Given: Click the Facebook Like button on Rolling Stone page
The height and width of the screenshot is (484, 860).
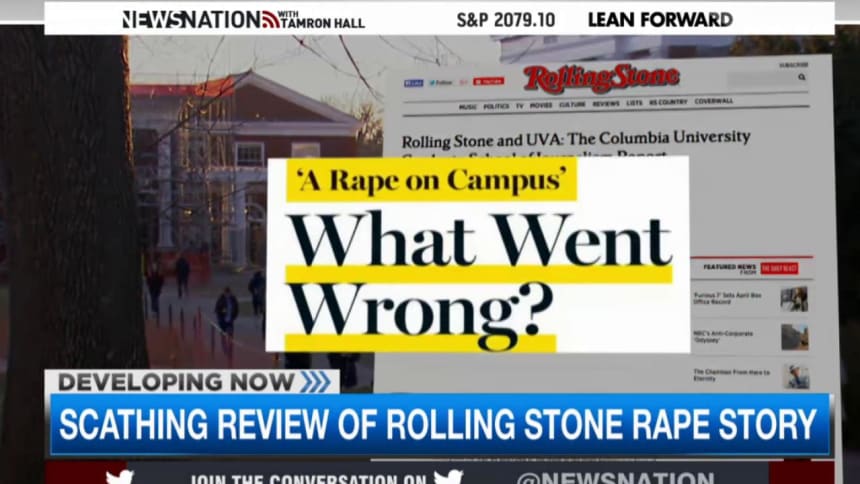Looking at the screenshot, I should pos(413,83).
